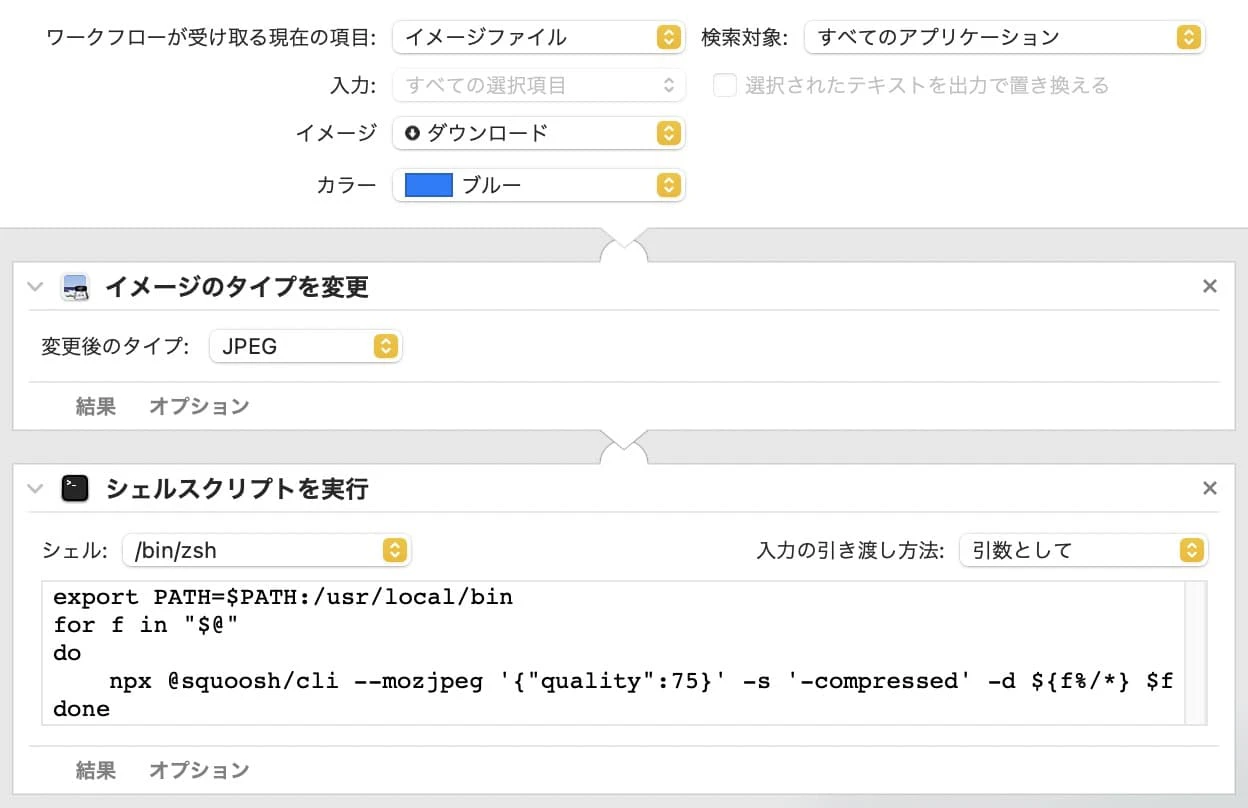
Task: Toggle '選択されたテキストを出力で置き換える' checkbox
Action: 725,86
